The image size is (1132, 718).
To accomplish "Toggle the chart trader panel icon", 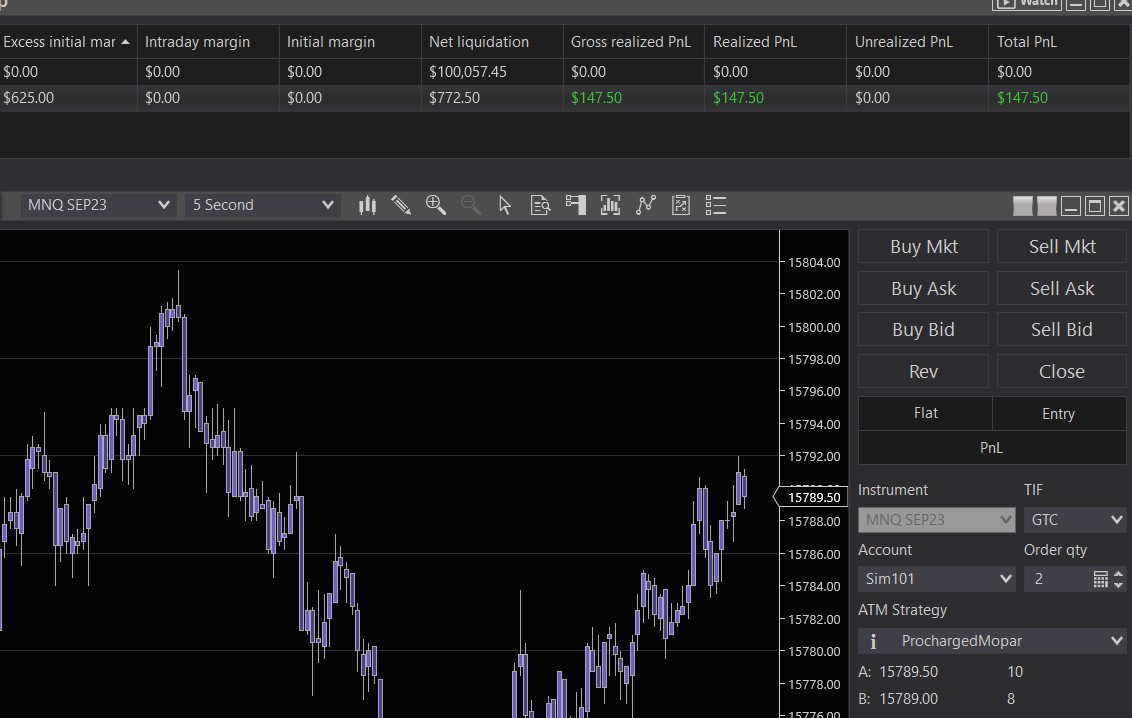I will click(x=575, y=205).
